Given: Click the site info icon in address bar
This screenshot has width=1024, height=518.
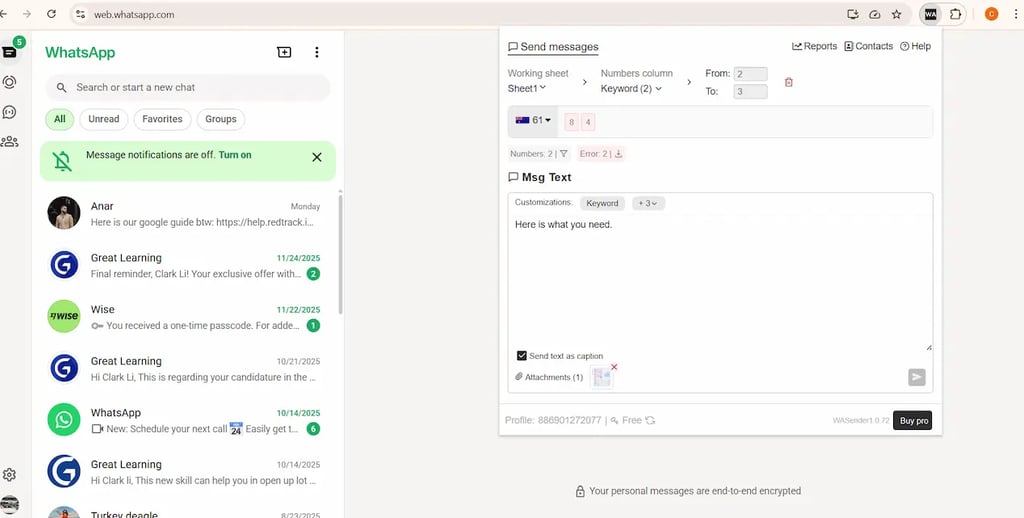Looking at the screenshot, I should tap(80, 14).
